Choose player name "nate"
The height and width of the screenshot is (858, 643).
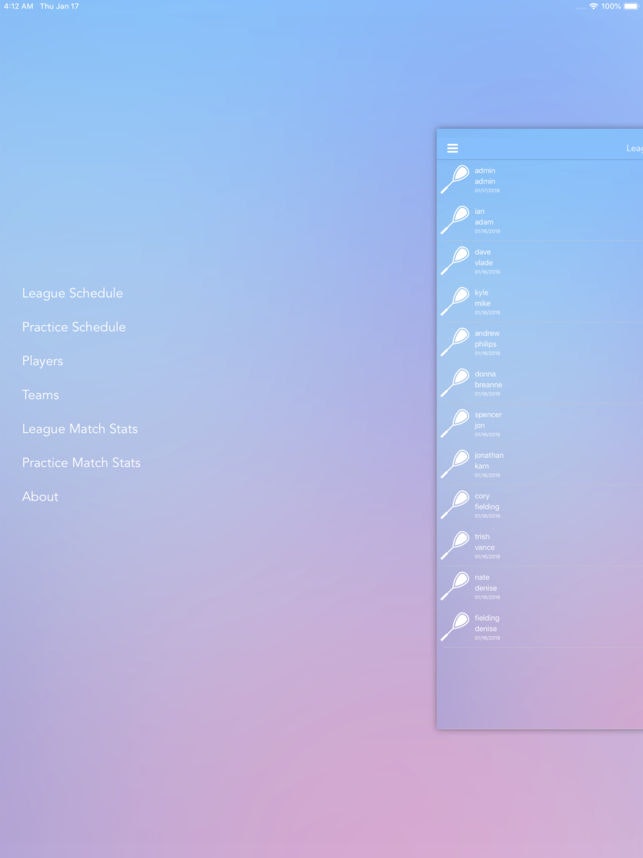click(x=482, y=577)
